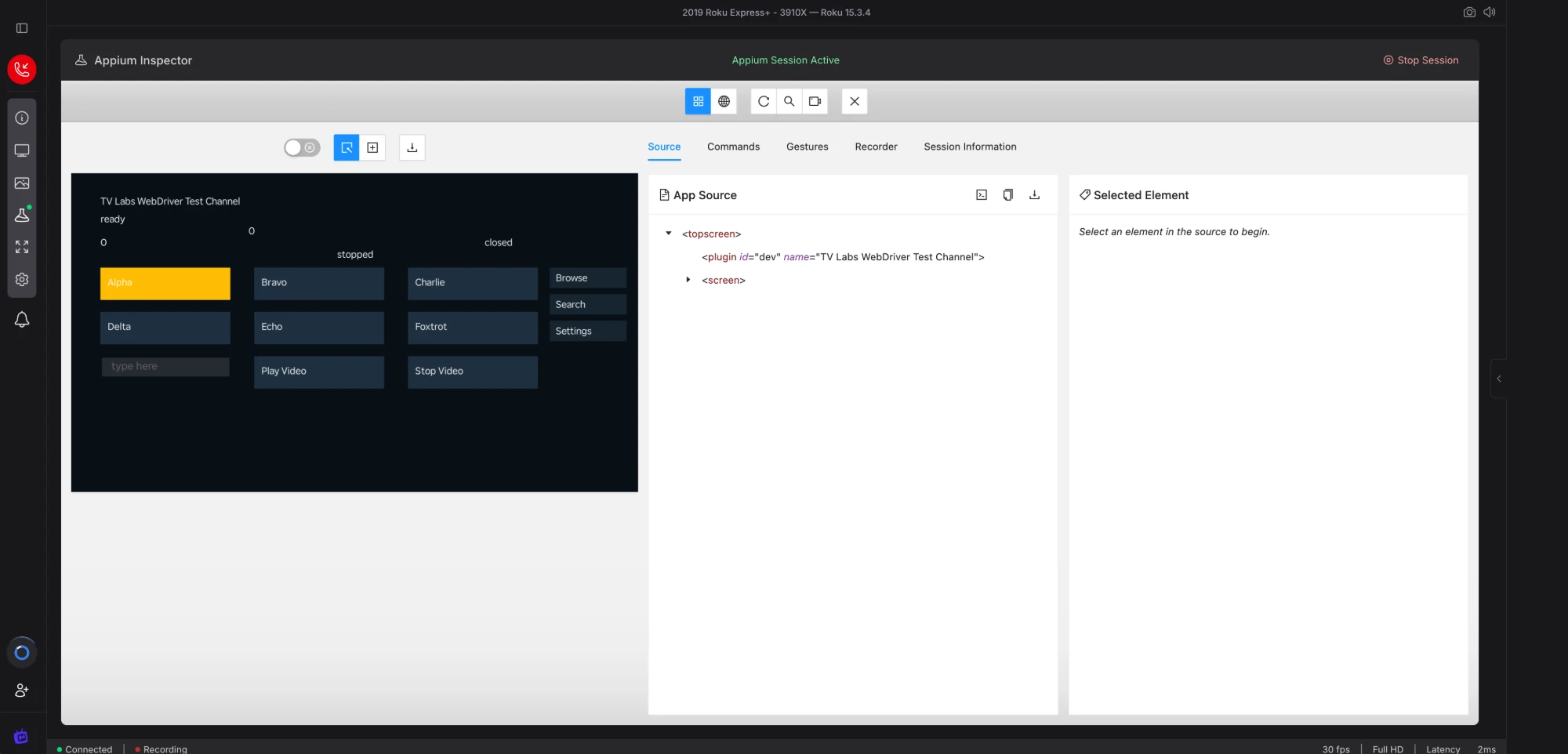Click the Settings item on device screen
This screenshot has height=754, width=1568.
[x=588, y=331]
